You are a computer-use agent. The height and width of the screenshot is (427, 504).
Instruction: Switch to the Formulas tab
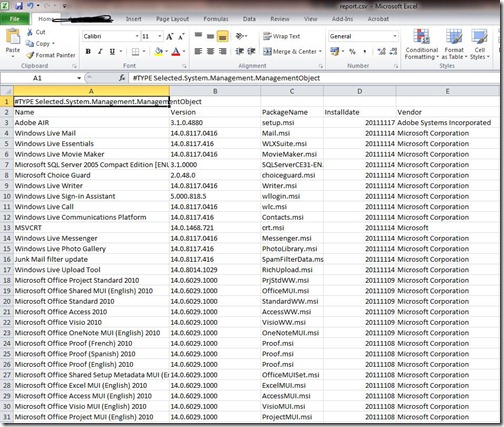pyautogui.click(x=216, y=19)
